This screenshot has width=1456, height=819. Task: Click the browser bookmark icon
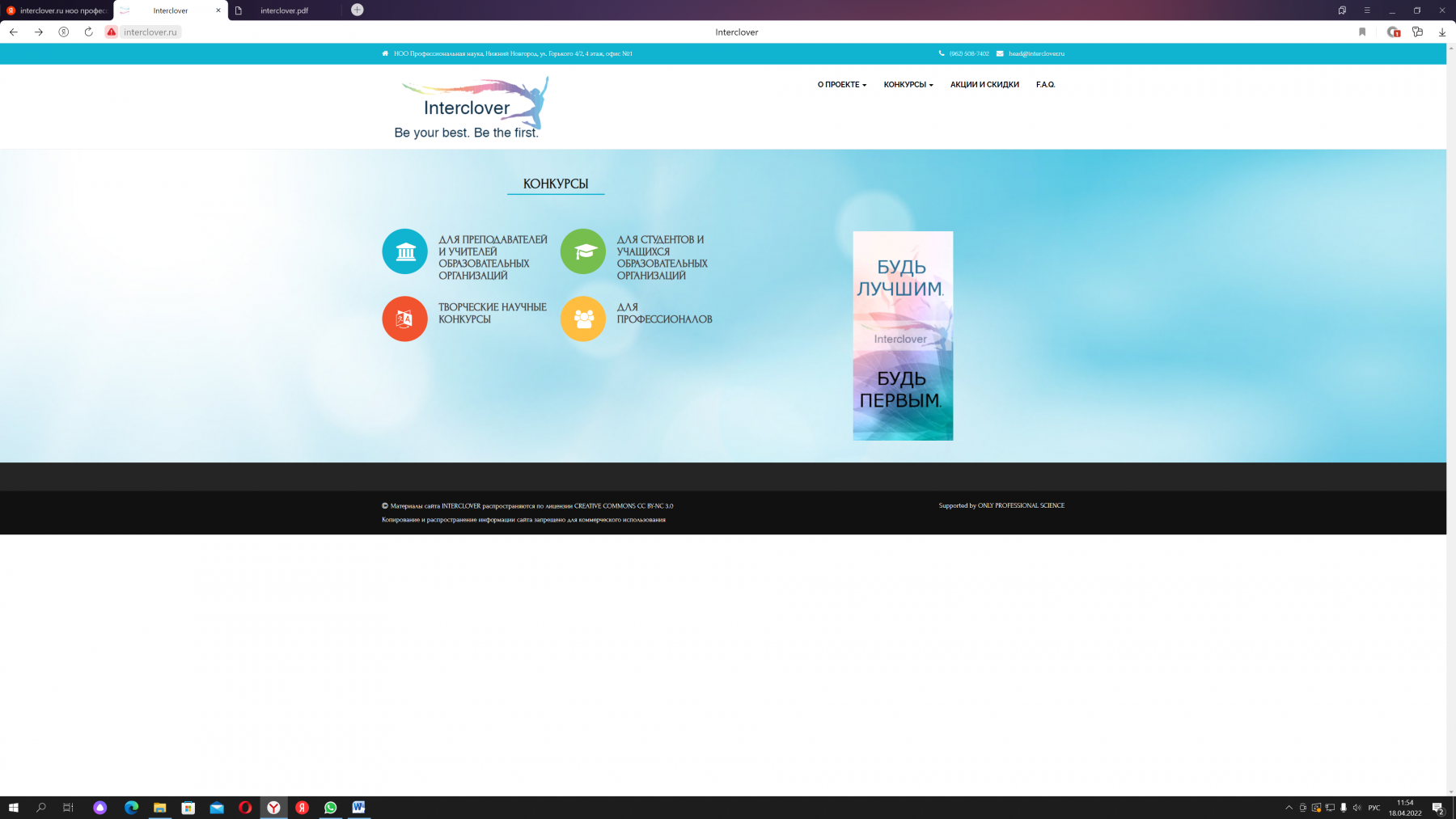coord(1362,32)
